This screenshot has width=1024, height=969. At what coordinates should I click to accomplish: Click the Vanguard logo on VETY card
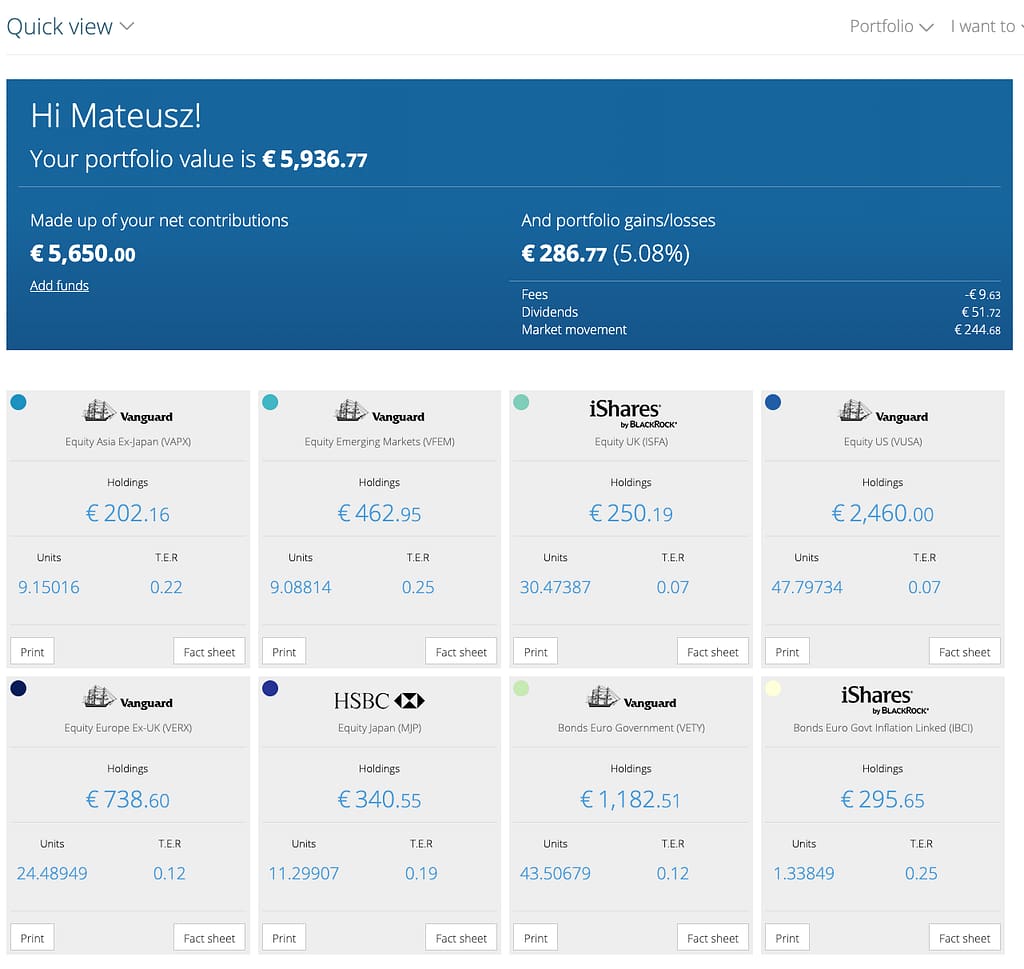click(x=632, y=698)
